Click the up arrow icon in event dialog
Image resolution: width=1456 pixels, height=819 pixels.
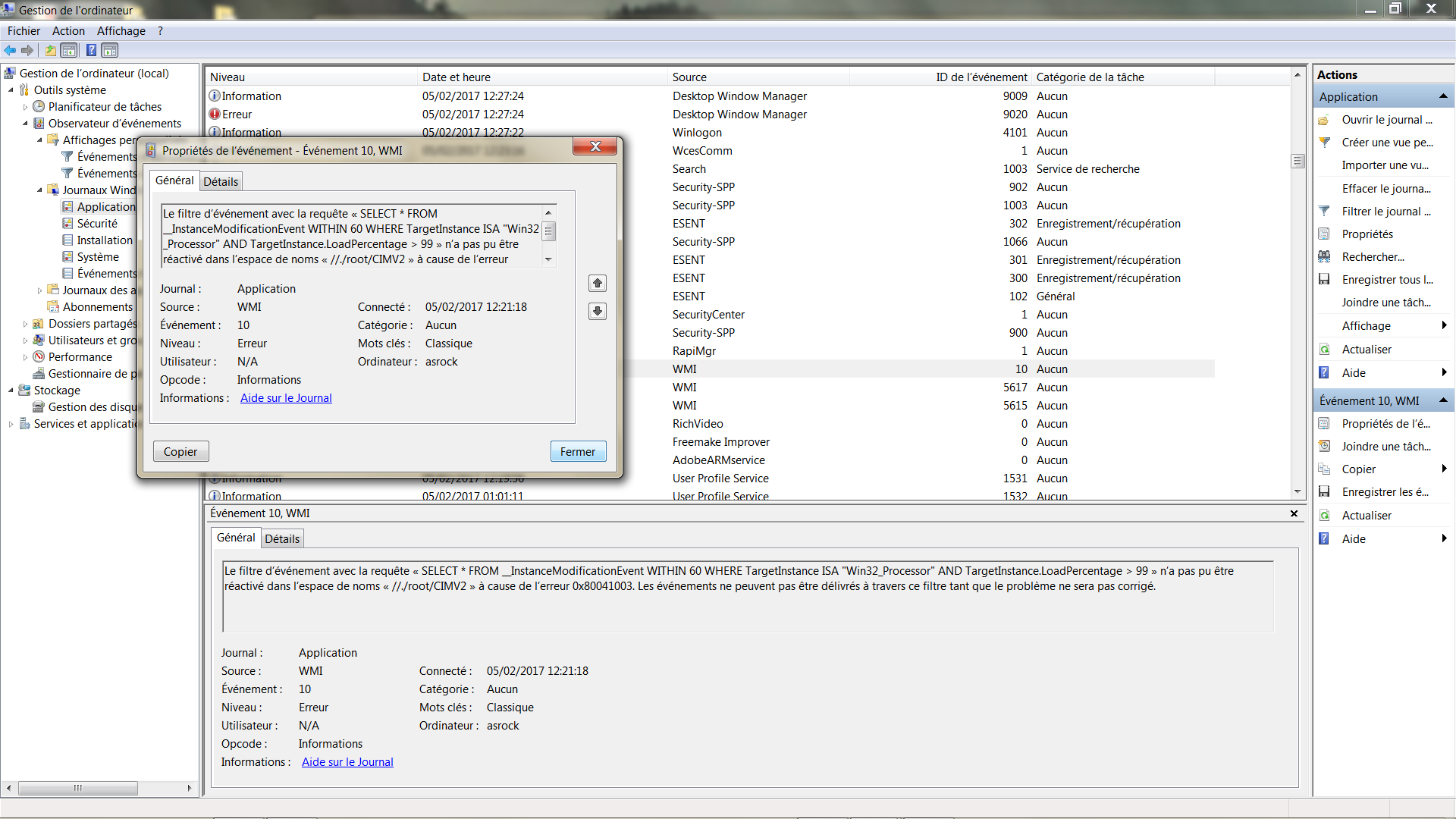pyautogui.click(x=598, y=284)
